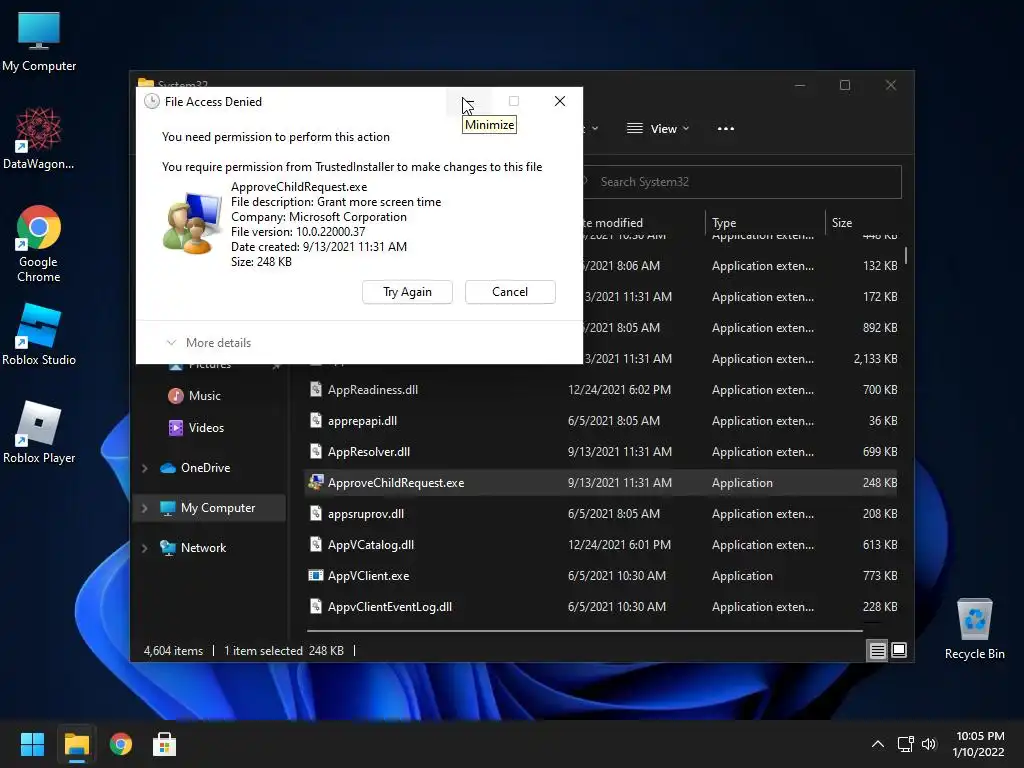
Task: Maximize the System32 Explorer window
Action: tap(845, 86)
